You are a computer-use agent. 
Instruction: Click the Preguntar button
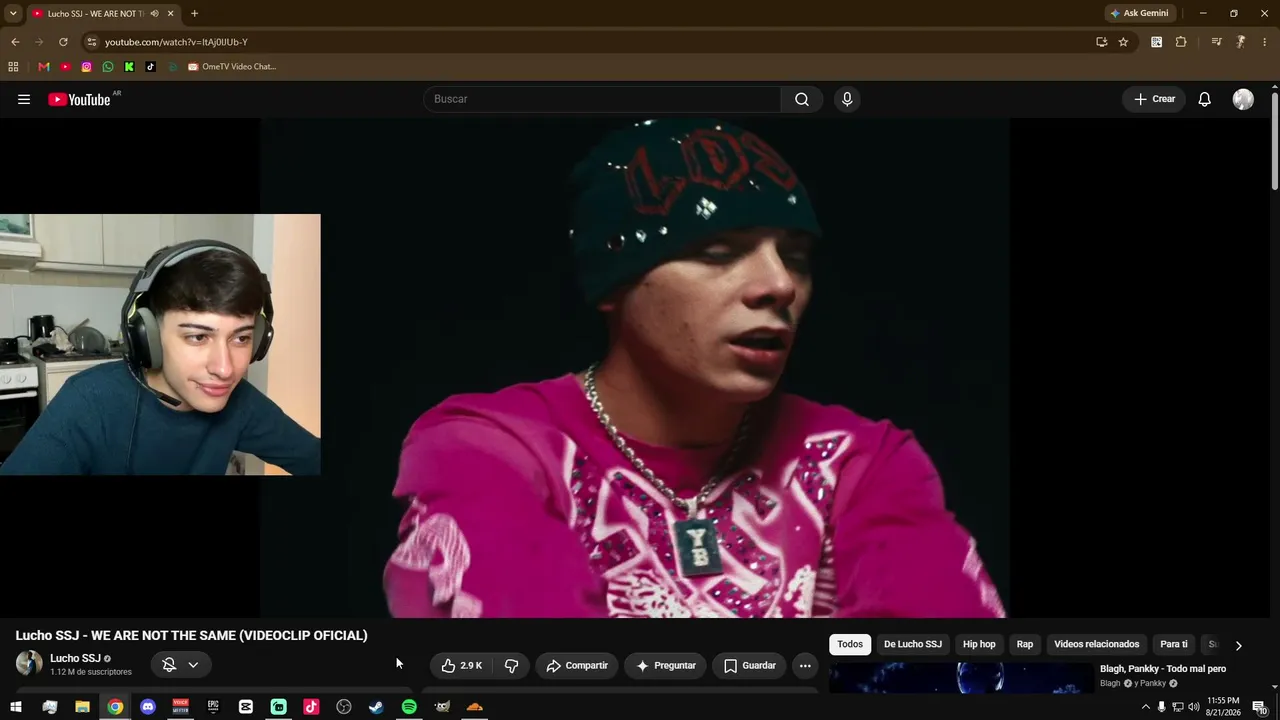pos(666,666)
